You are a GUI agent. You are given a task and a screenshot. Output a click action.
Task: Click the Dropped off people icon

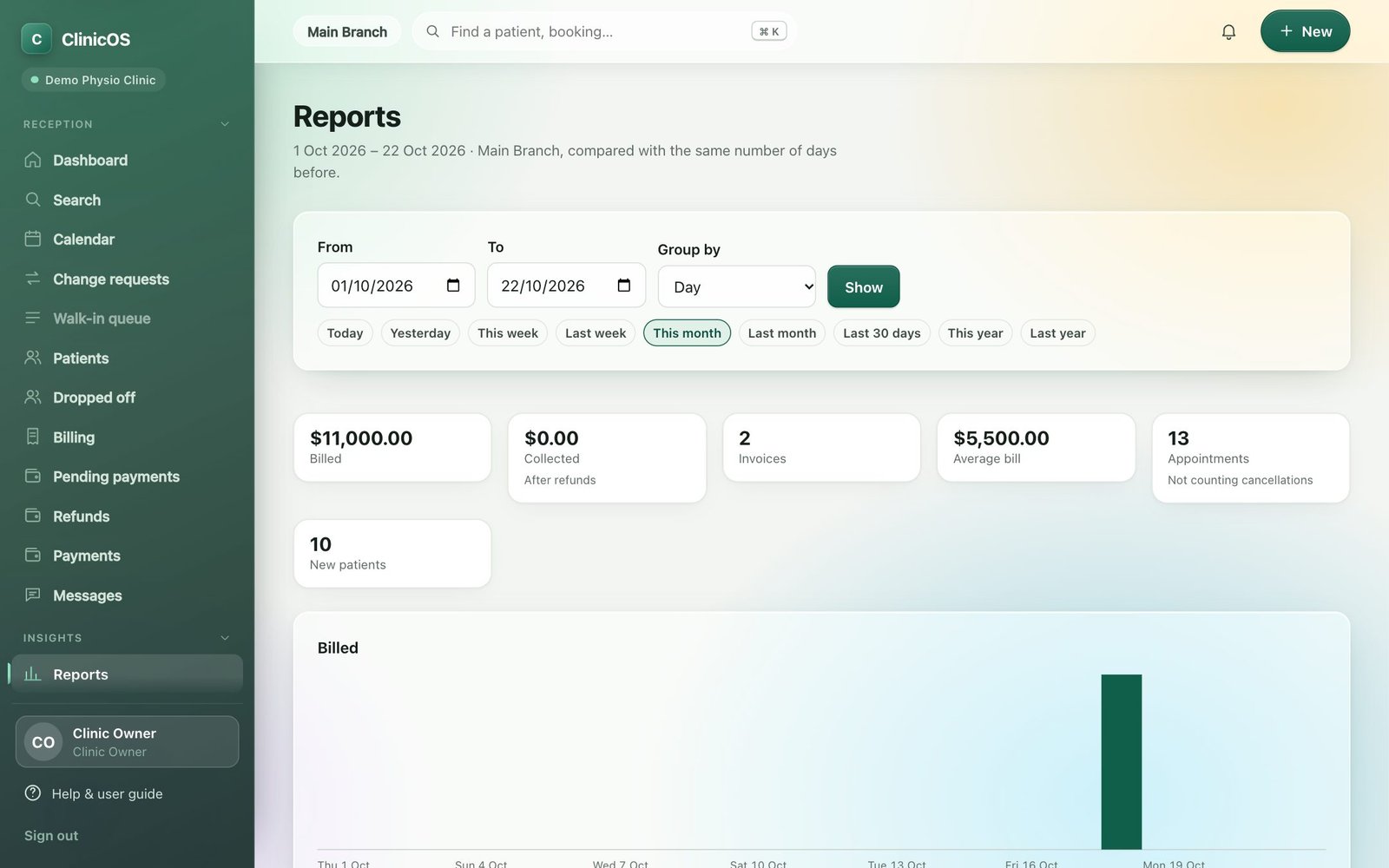[33, 397]
